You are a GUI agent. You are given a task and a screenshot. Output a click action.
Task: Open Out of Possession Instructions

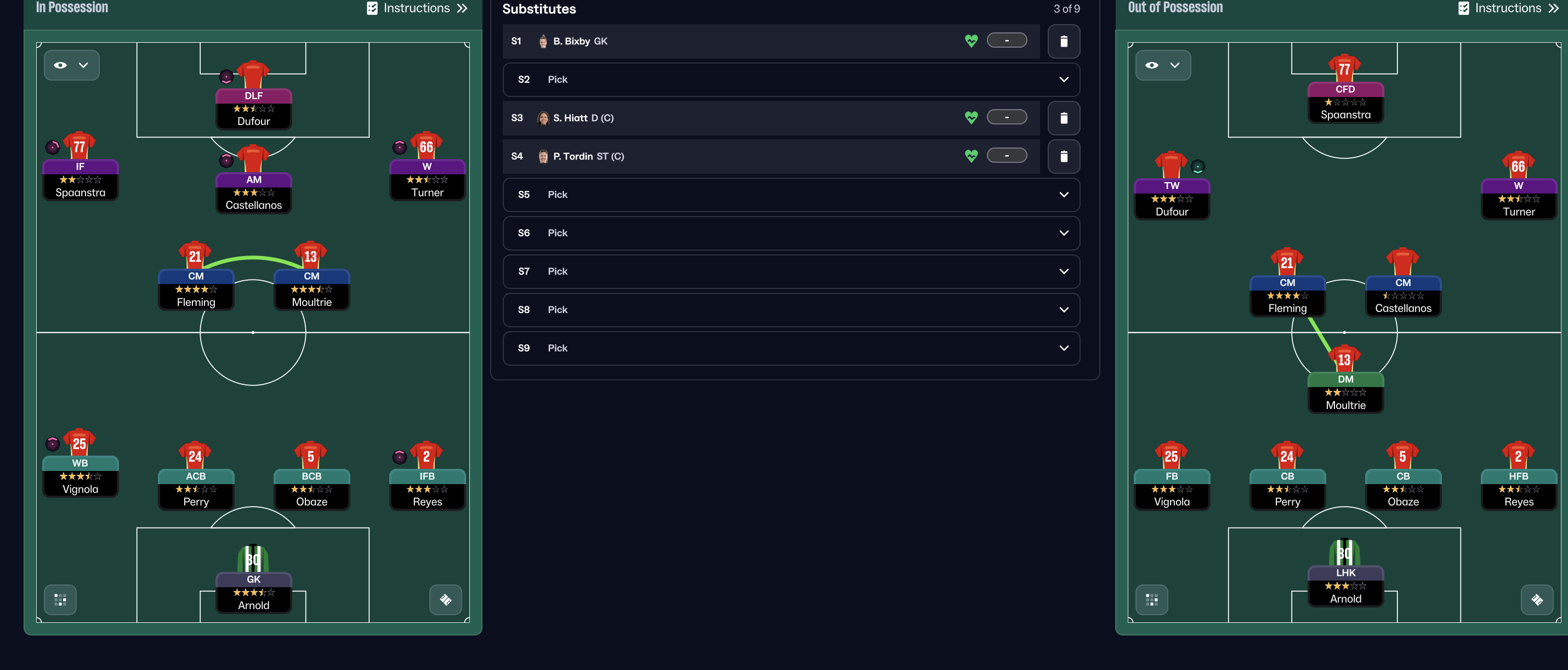[x=1508, y=8]
